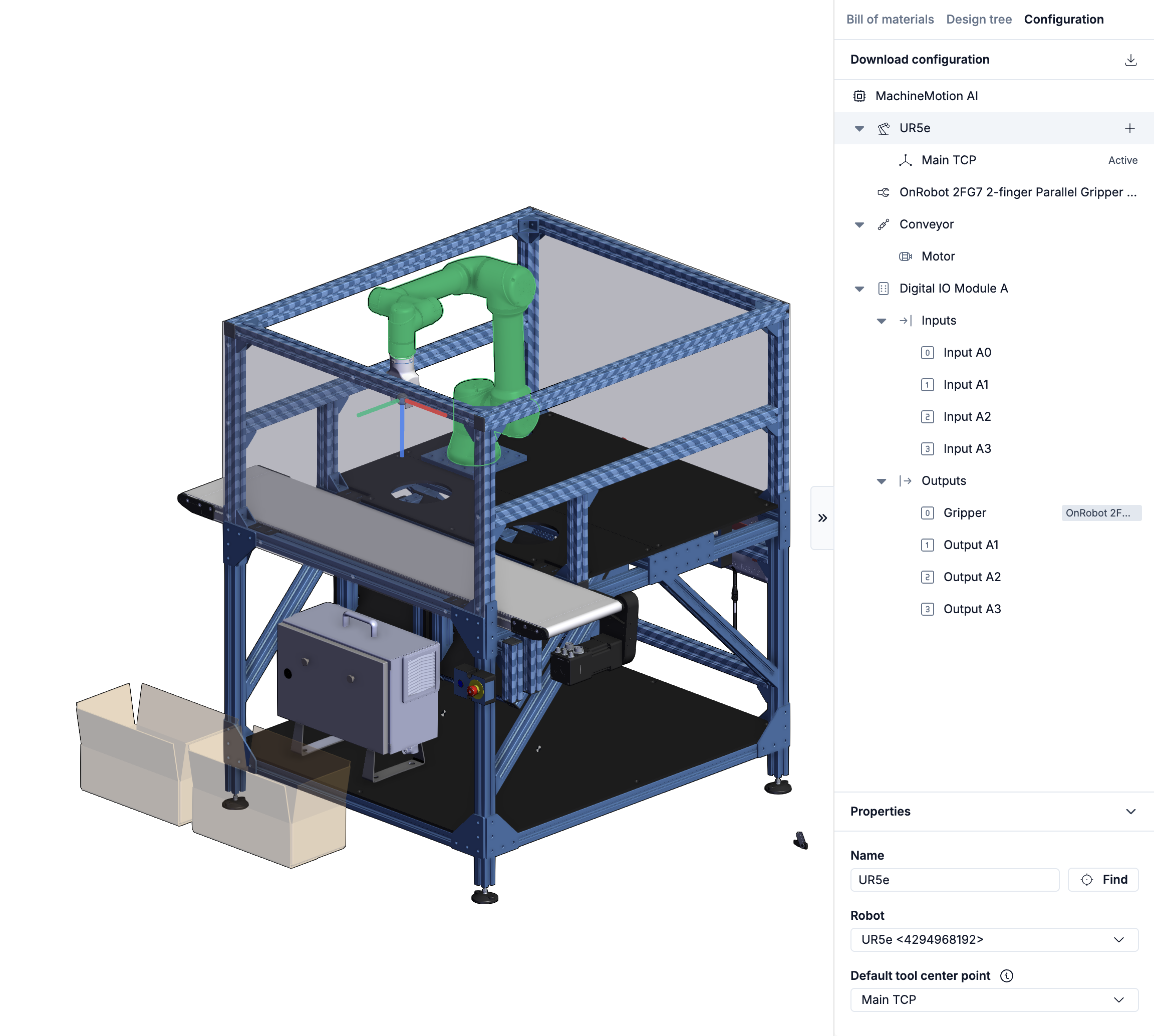1154x1036 pixels.
Task: Click the Input A2 port icon
Action: click(928, 417)
